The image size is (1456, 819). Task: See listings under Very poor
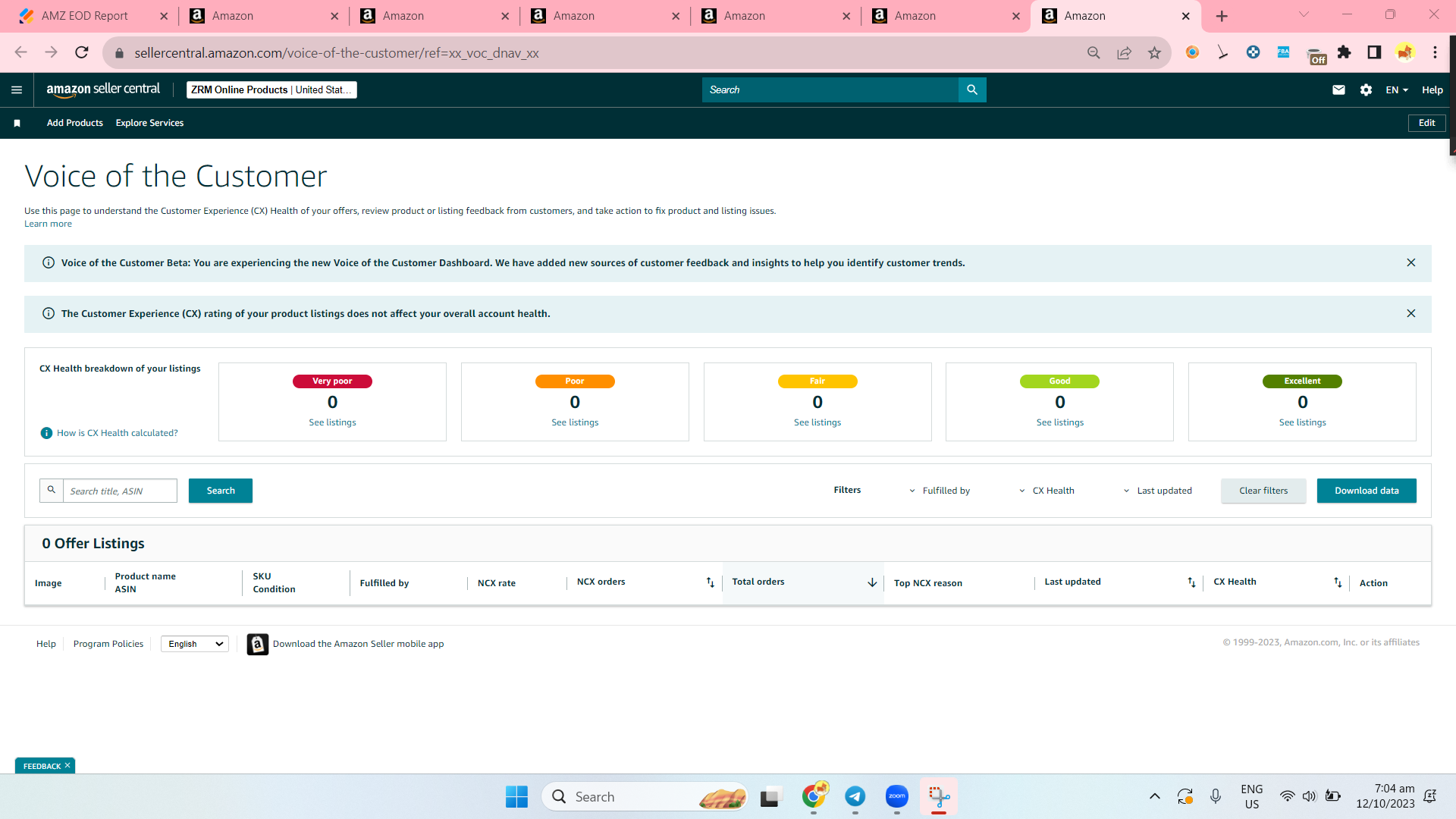point(332,422)
